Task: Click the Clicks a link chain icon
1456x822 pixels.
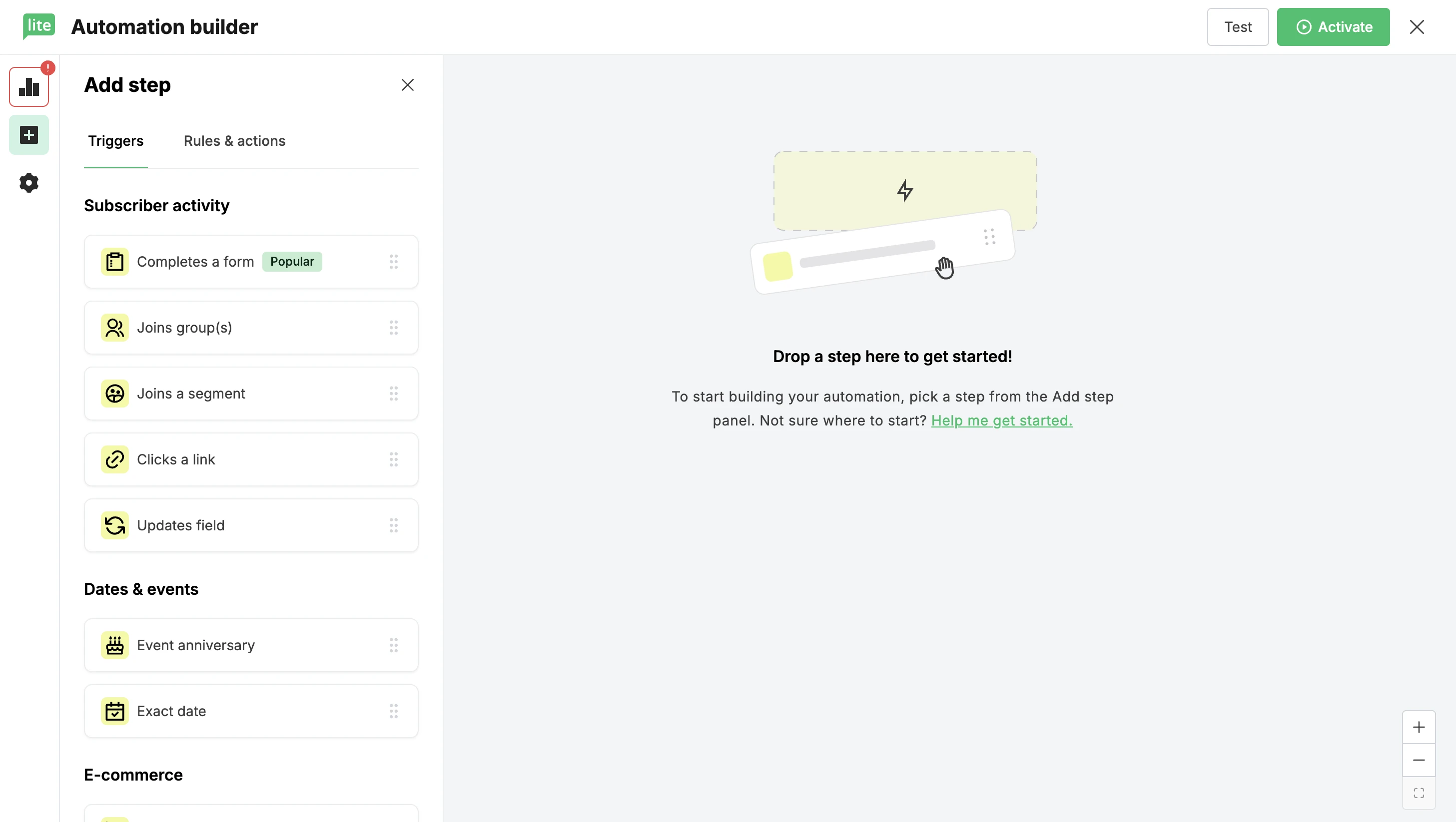Action: (x=115, y=460)
